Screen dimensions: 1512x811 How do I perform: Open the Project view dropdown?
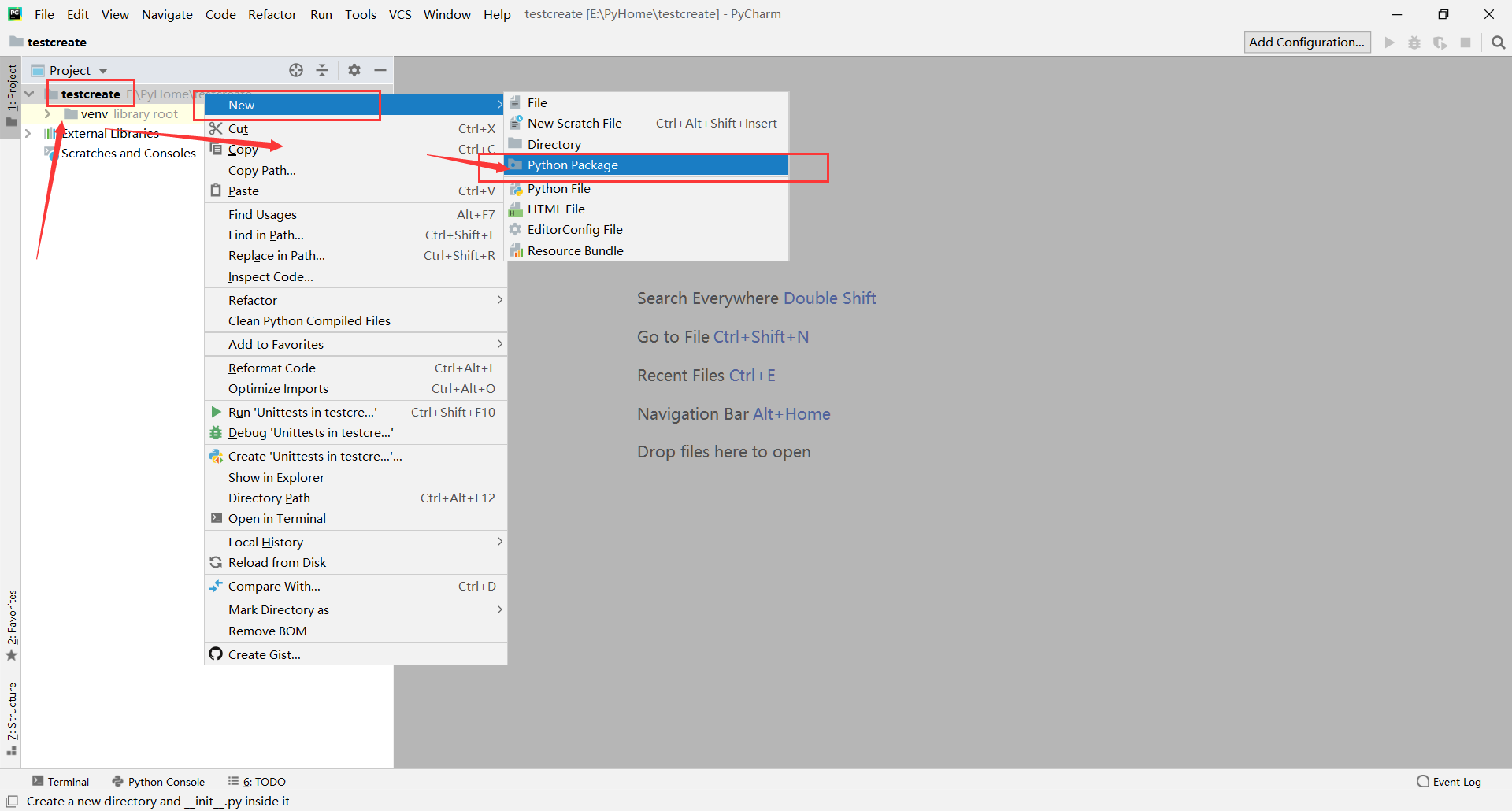pyautogui.click(x=103, y=71)
